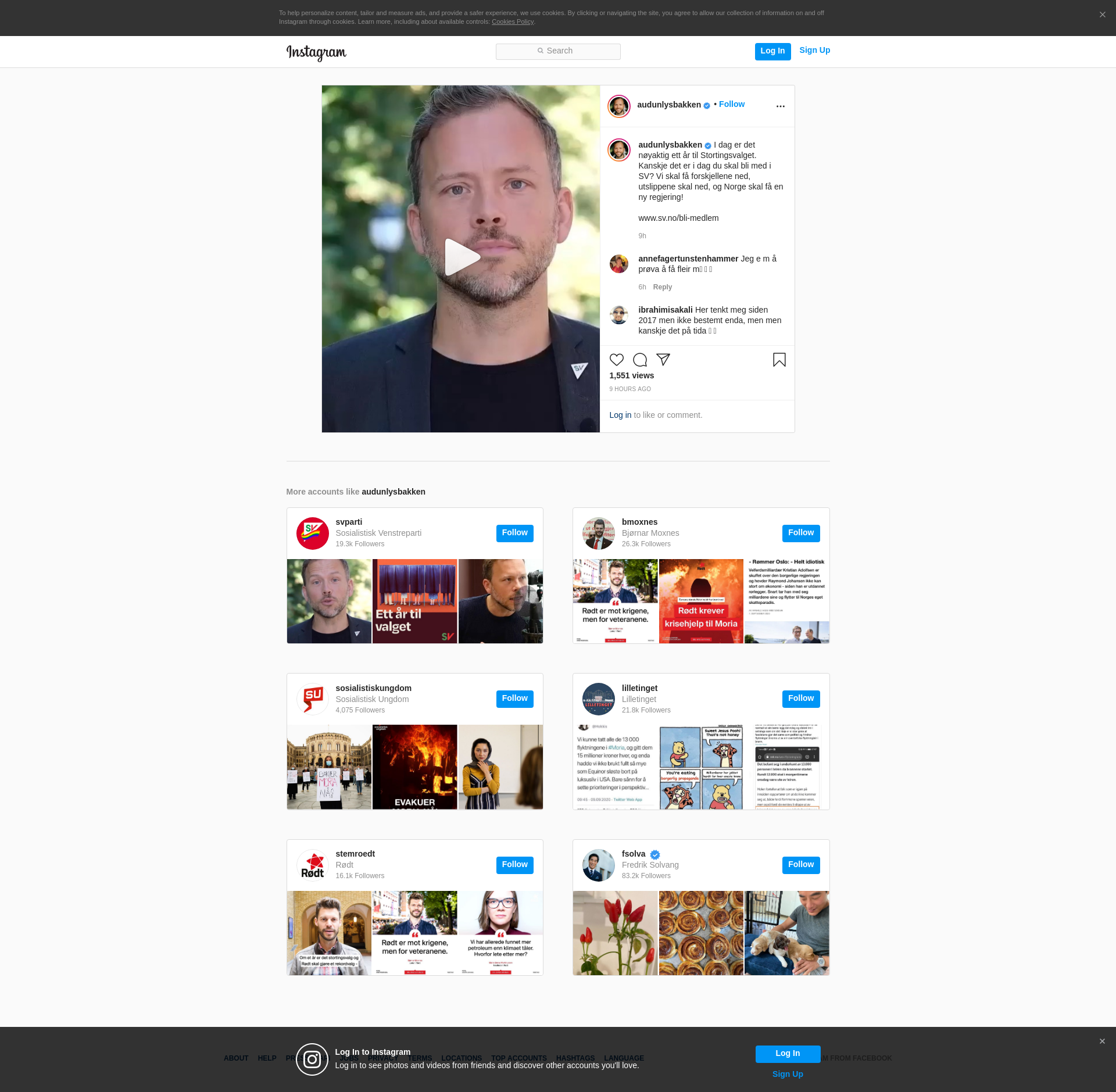Image resolution: width=1116 pixels, height=1092 pixels.
Task: Open the TOP ACCOUNTS footer link
Action: tap(519, 1058)
